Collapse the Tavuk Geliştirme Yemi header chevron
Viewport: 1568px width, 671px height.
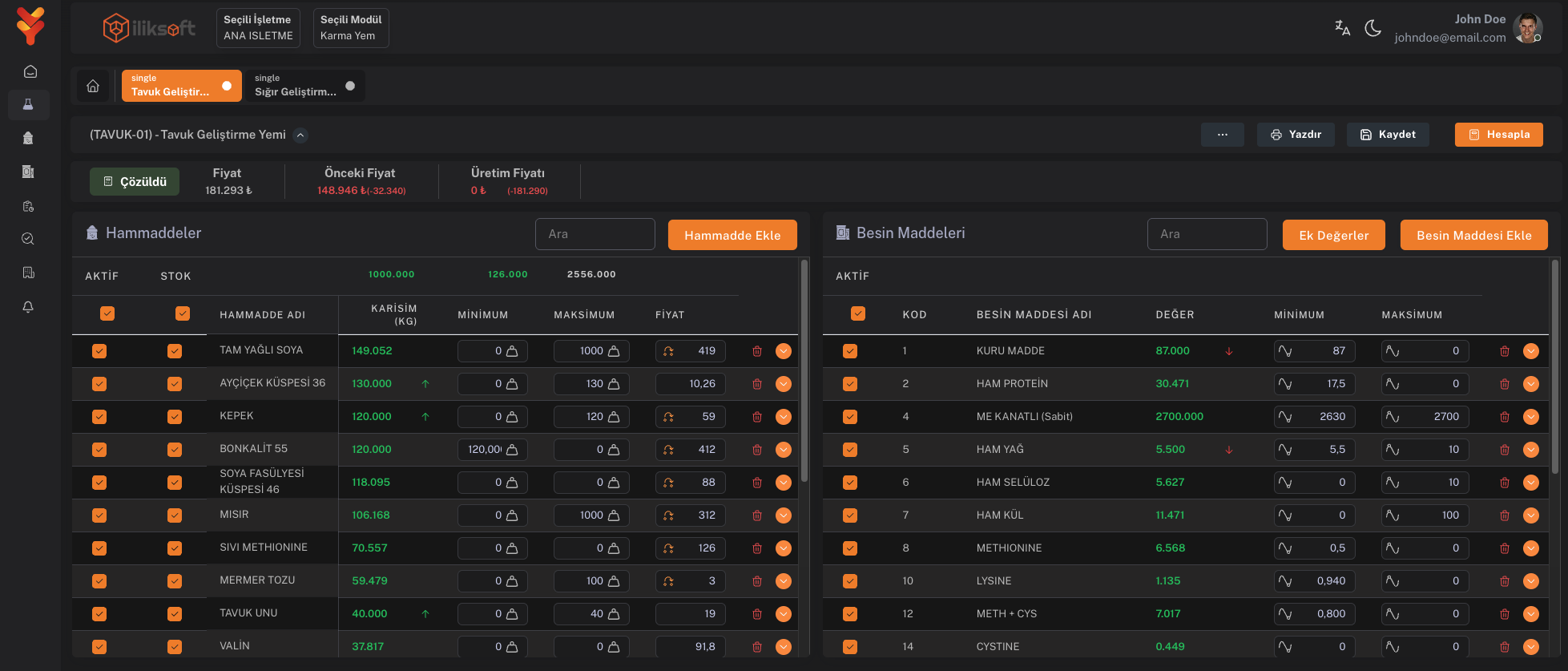click(300, 135)
